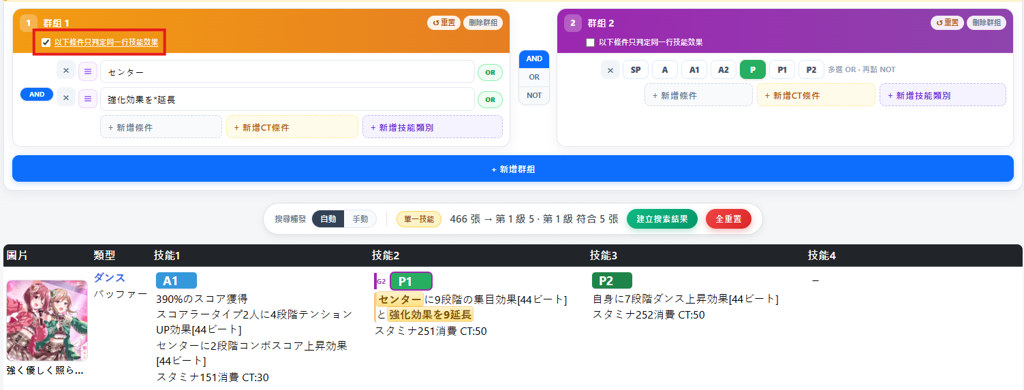The width and height of the screenshot is (1024, 390).
Task: Click the スタミナ252消費 CT:50 text
Action: point(648,315)
